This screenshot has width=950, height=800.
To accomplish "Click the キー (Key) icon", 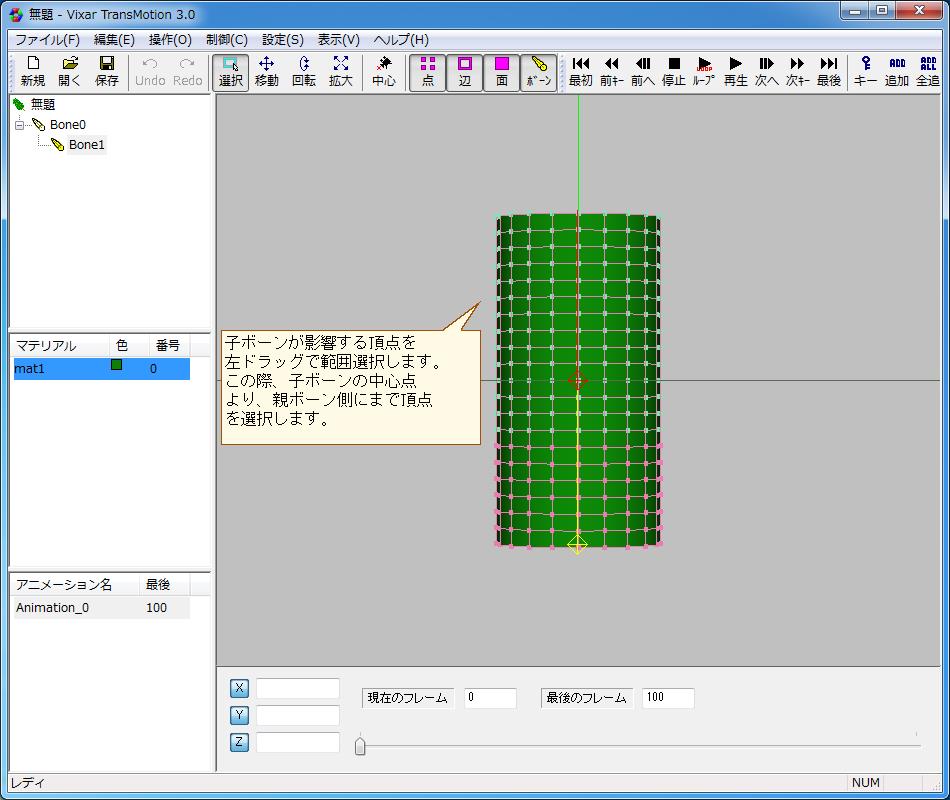I will (866, 71).
